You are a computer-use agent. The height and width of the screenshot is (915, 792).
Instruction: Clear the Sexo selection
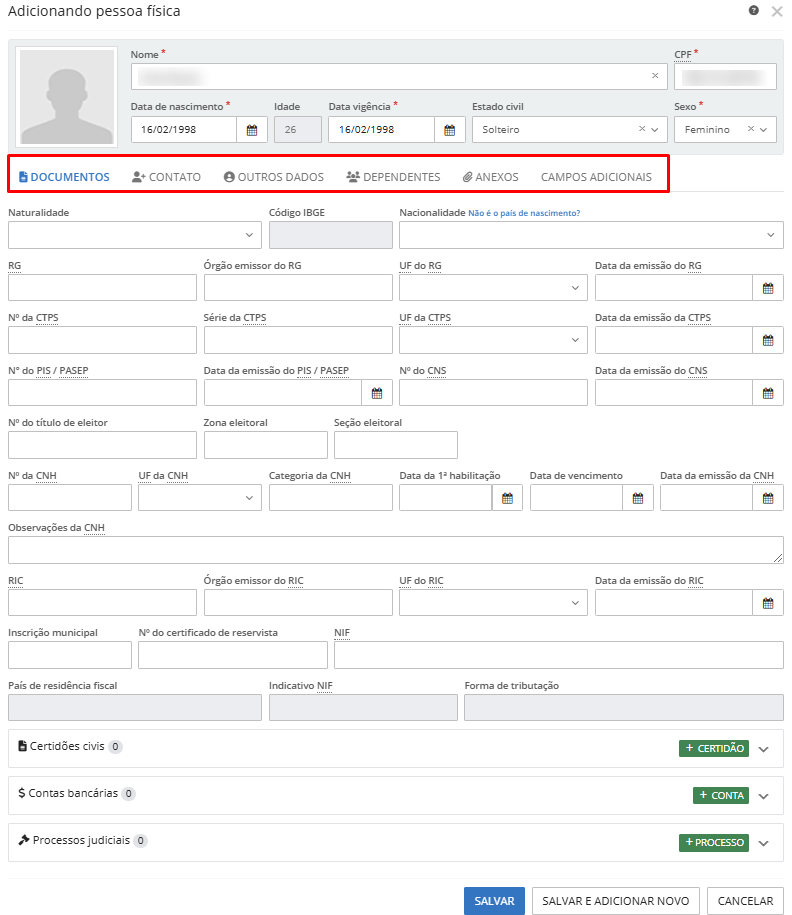[x=751, y=129]
